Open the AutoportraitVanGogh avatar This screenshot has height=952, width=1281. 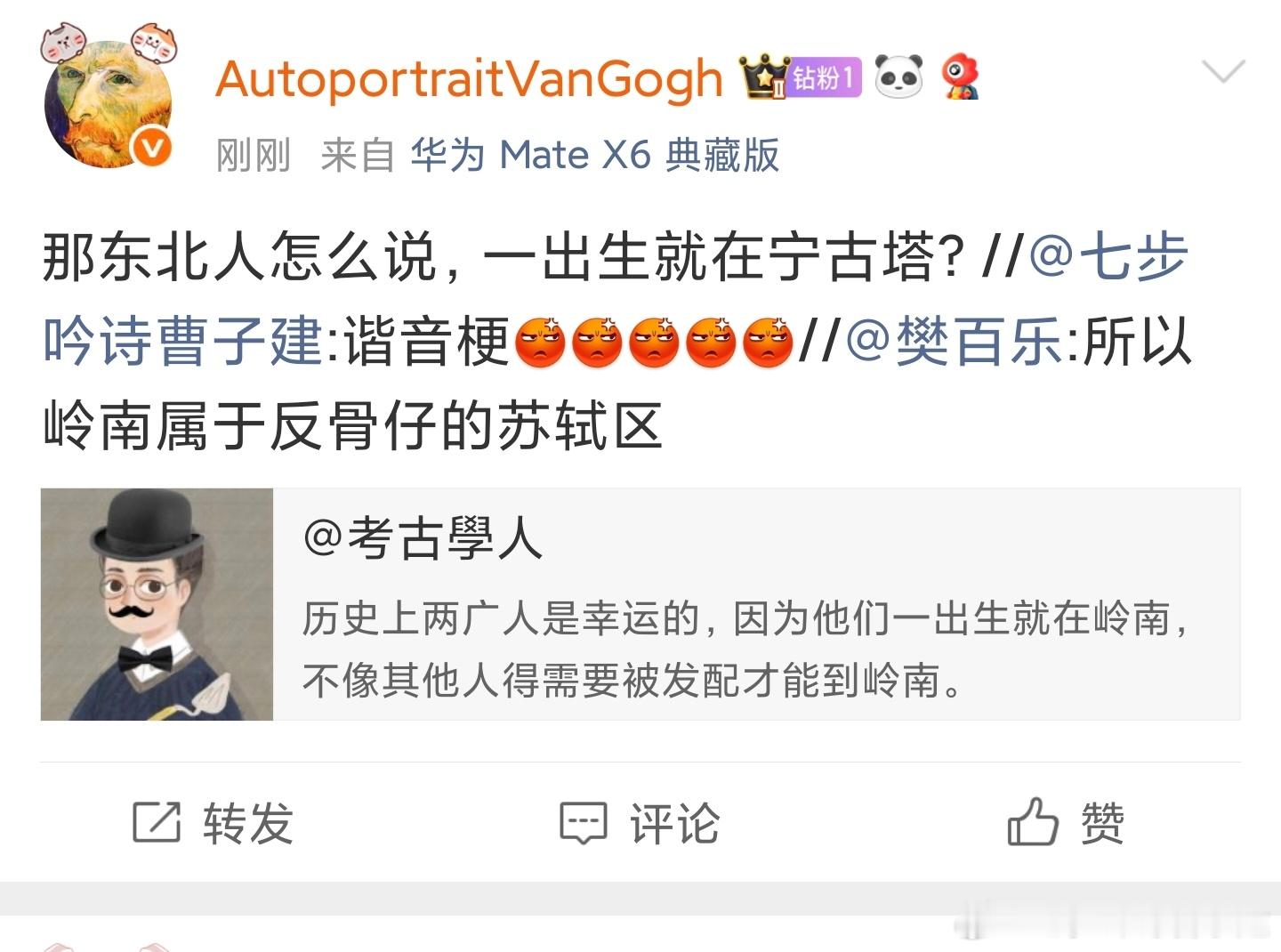(109, 102)
